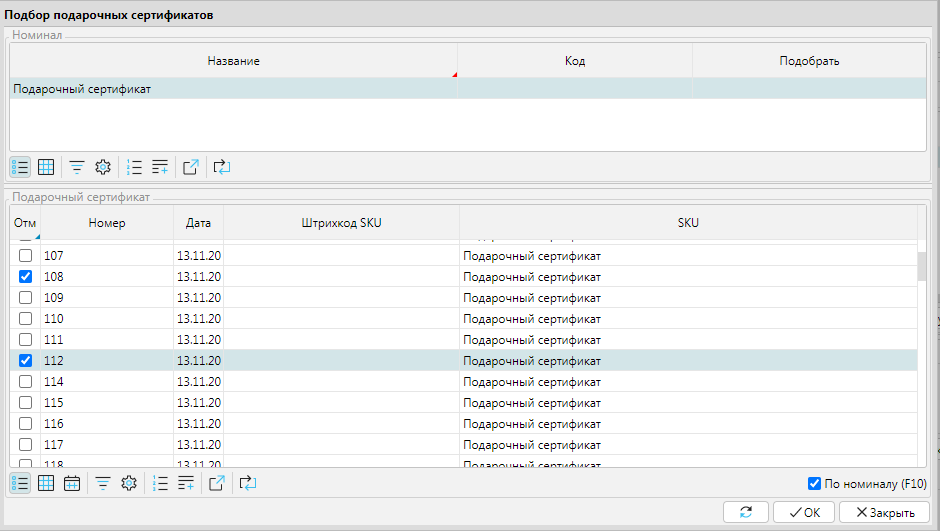
Task: Click settings gear in bottom certificate toolbar
Action: pyautogui.click(x=128, y=483)
